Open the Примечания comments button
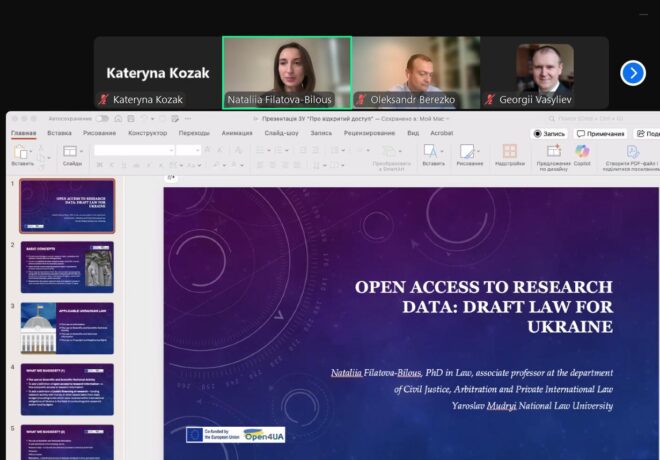660x460 pixels. click(601, 133)
